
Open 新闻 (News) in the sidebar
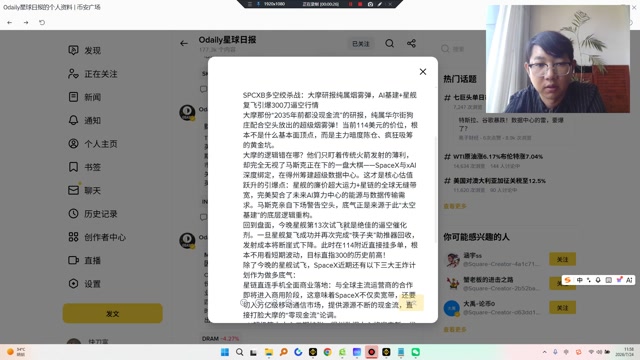point(84,97)
